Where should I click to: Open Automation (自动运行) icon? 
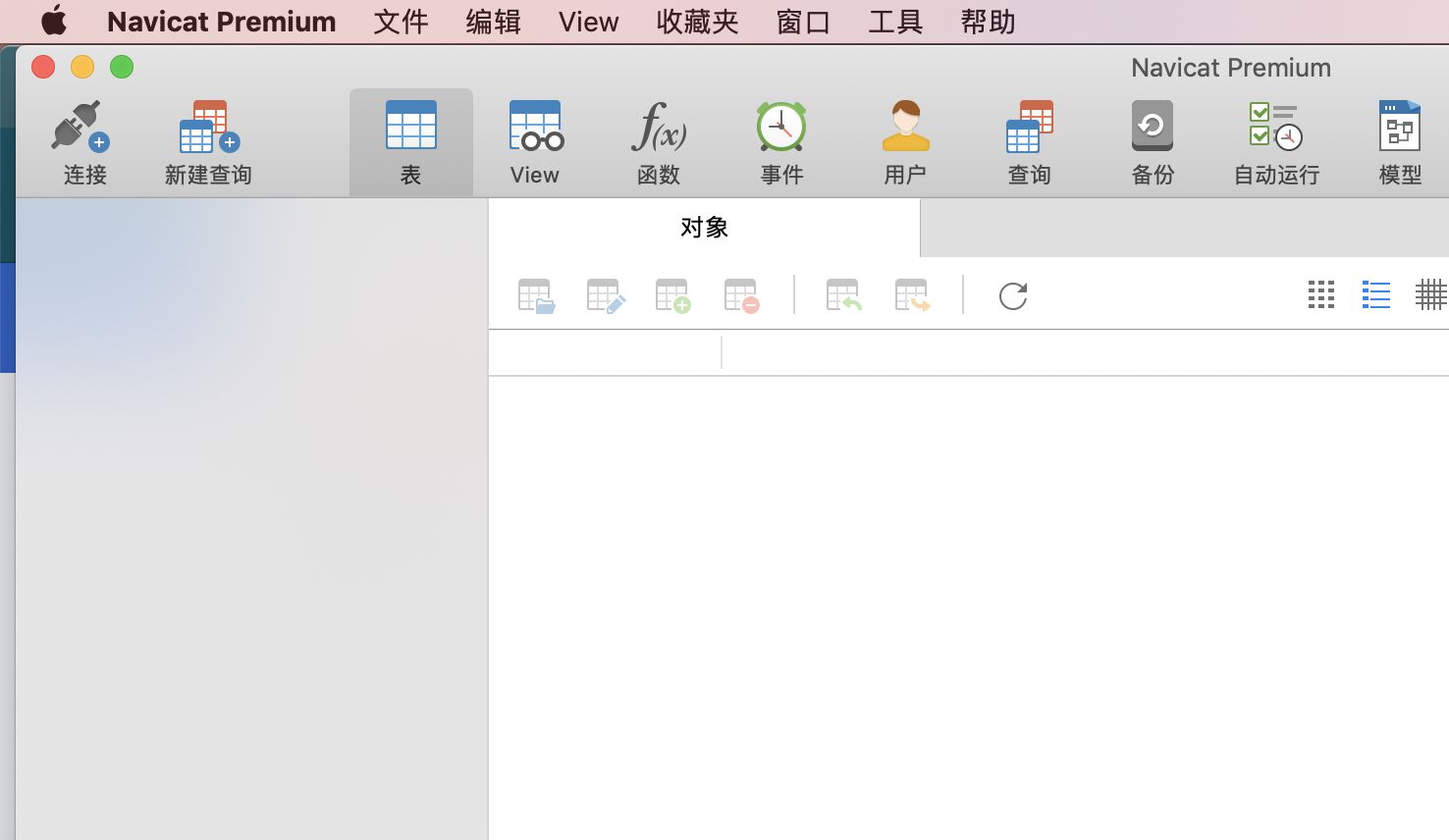click(x=1276, y=142)
